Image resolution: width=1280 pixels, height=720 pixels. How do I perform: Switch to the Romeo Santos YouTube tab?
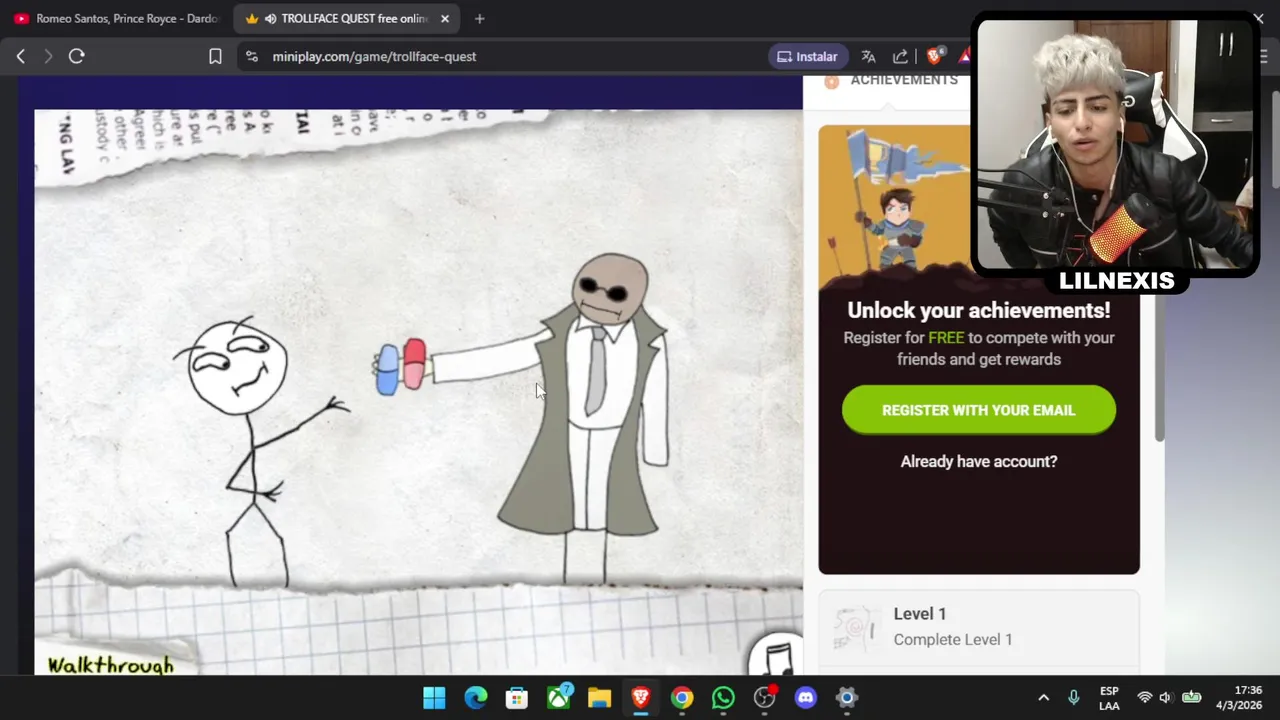coord(116,19)
